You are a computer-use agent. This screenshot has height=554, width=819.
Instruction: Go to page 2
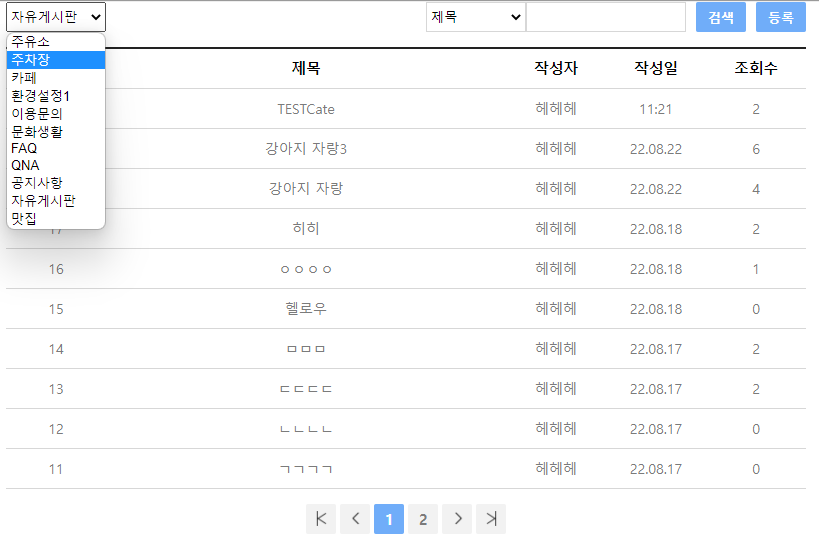(423, 518)
